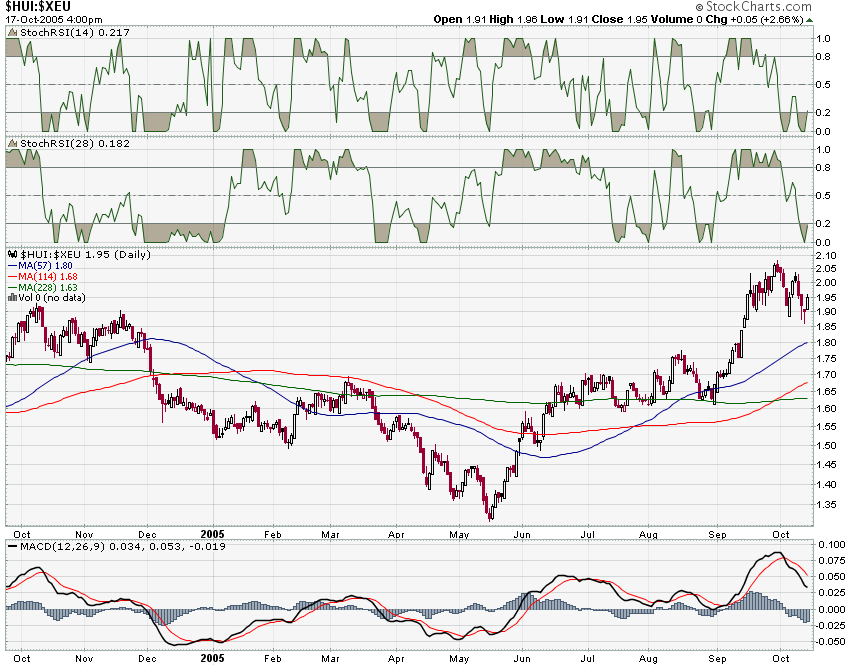Click the copyright symbol before StockCharts.com

pyautogui.click(x=697, y=7)
